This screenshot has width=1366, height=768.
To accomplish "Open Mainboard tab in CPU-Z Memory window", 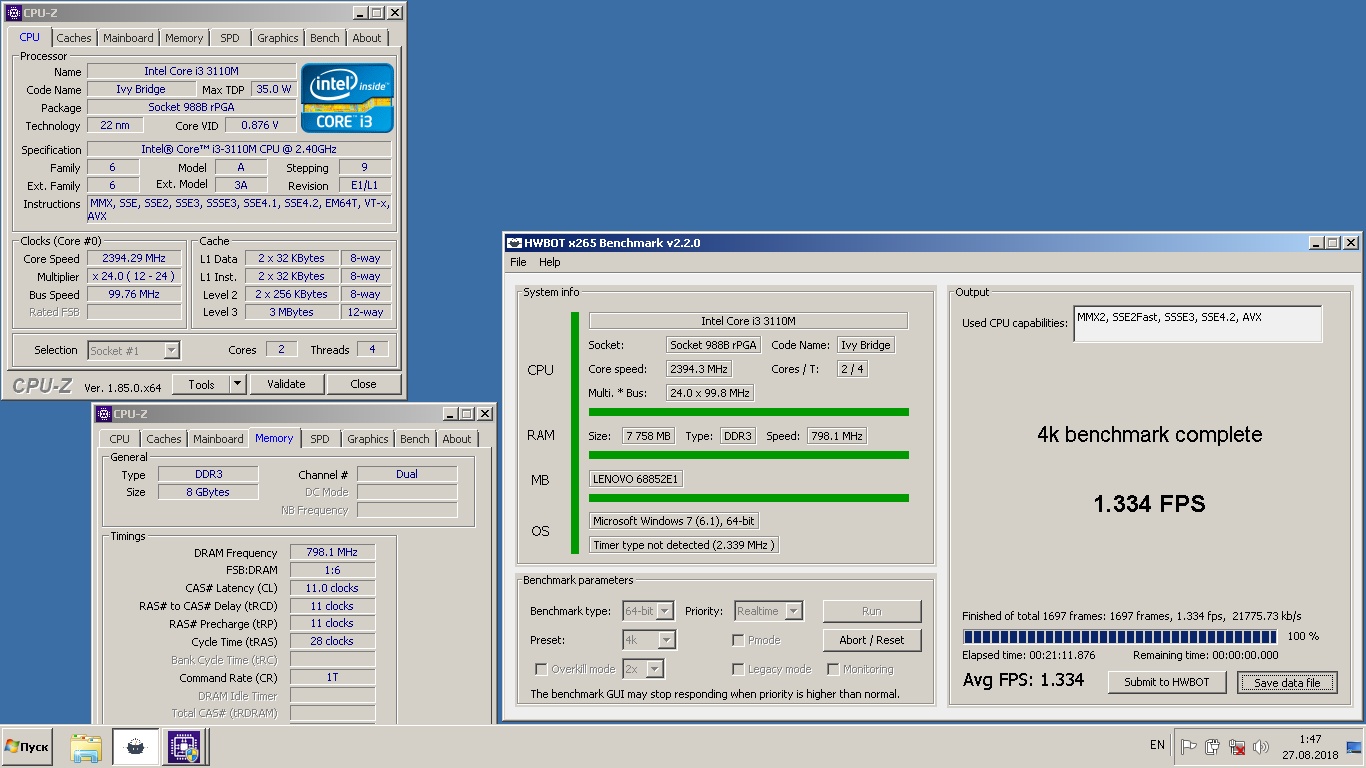I will pos(218,439).
